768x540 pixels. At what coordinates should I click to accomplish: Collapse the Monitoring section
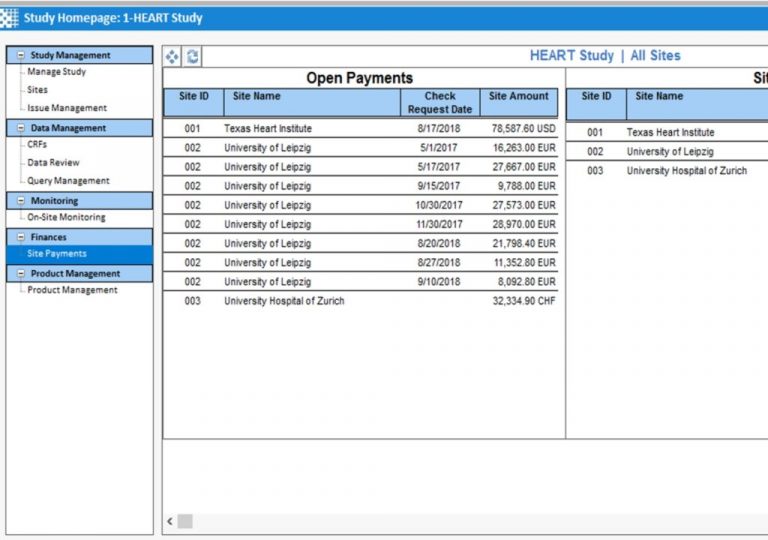[x=21, y=201]
